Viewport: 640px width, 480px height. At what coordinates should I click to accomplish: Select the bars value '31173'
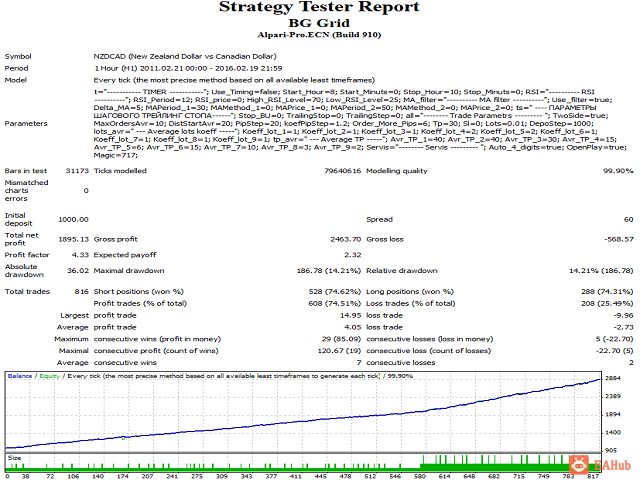click(x=77, y=171)
